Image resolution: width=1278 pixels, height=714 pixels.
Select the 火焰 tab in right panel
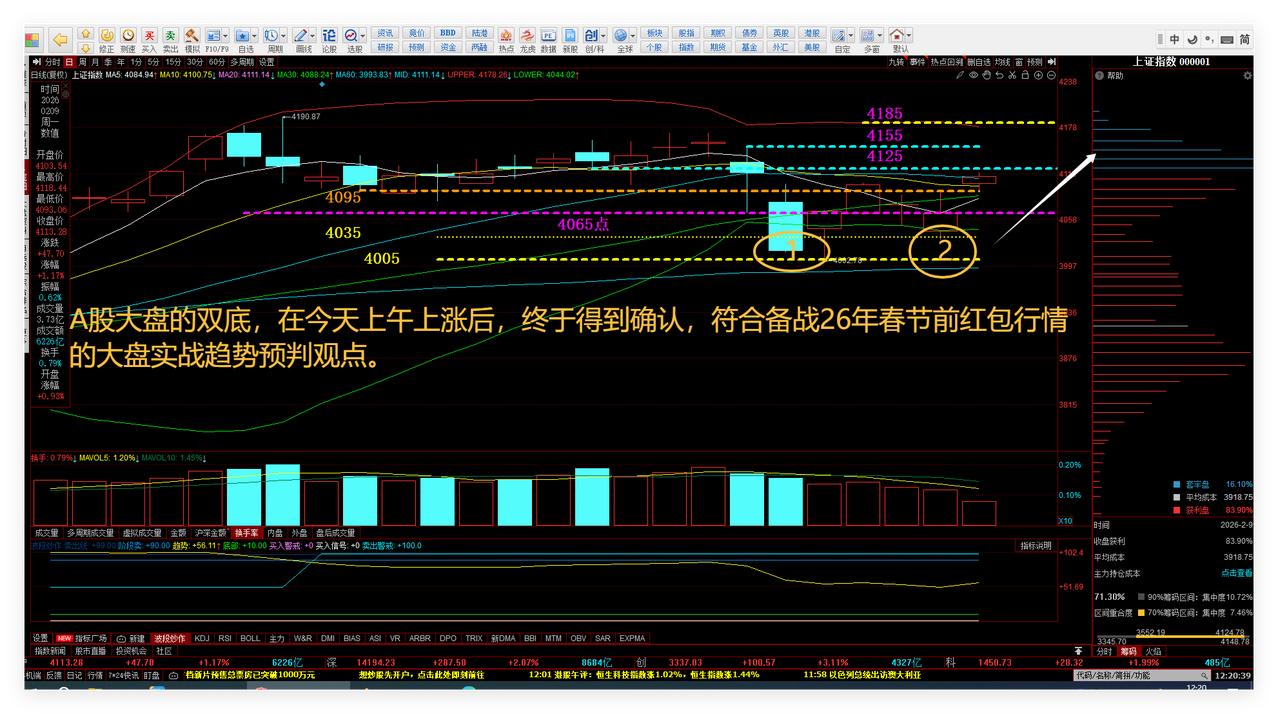(x=1153, y=651)
